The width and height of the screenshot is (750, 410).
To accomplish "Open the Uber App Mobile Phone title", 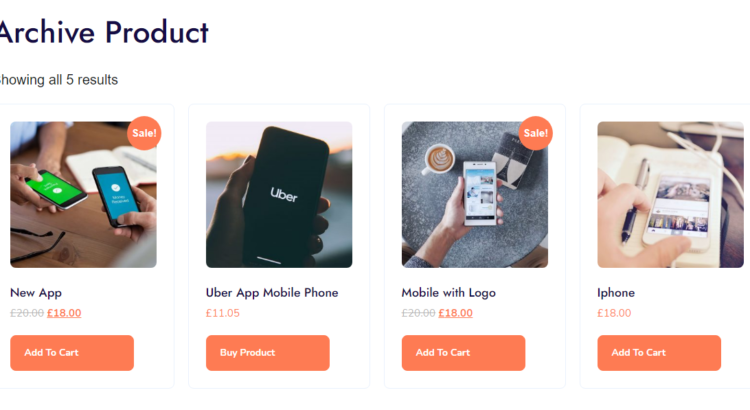I will click(x=272, y=293).
